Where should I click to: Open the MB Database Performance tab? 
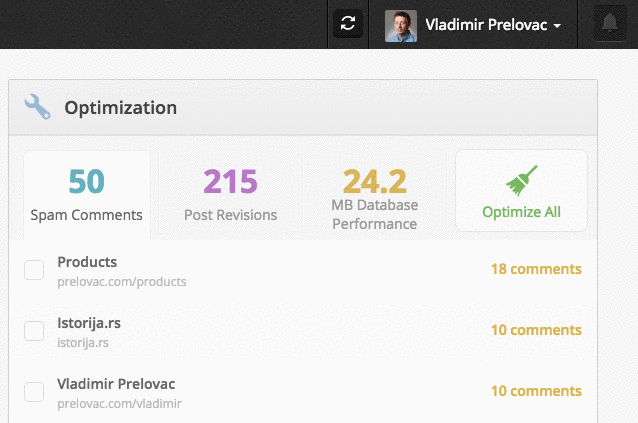[374, 195]
